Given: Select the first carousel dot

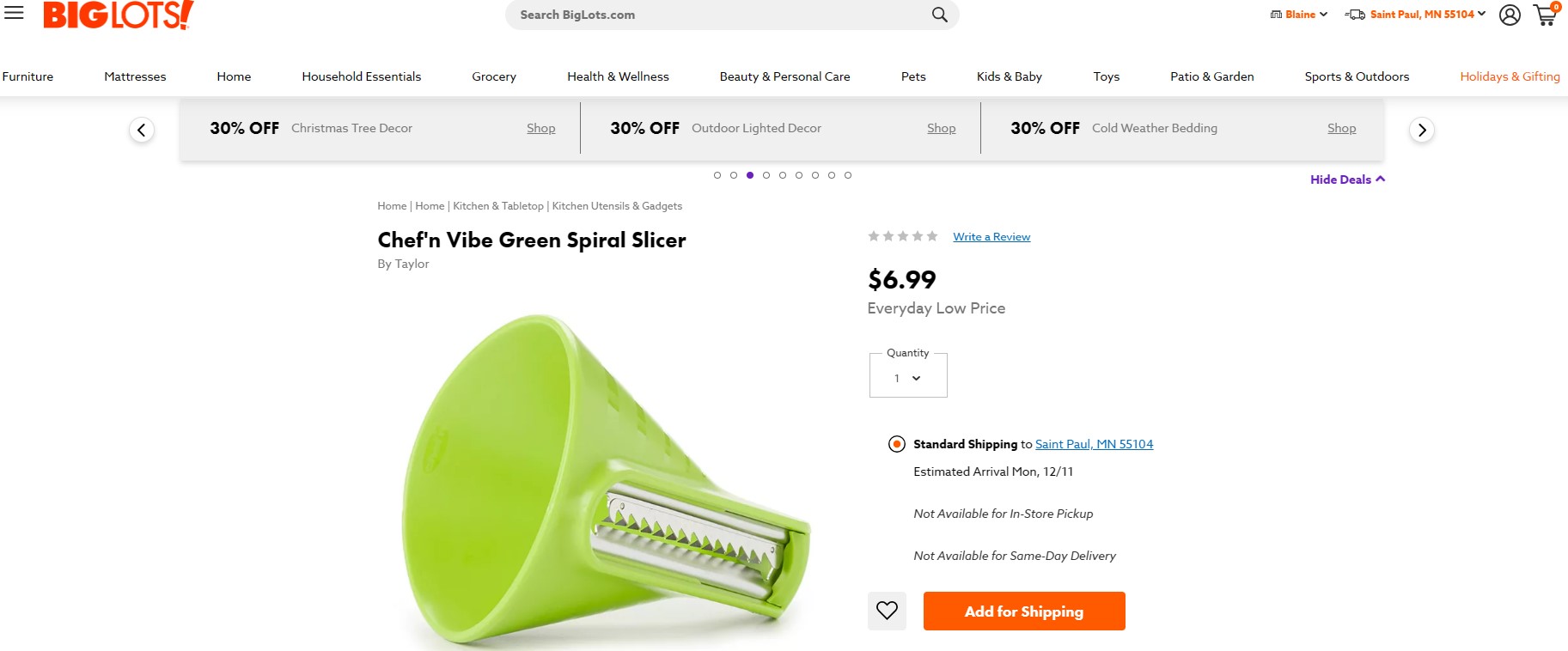Looking at the screenshot, I should pyautogui.click(x=717, y=175).
